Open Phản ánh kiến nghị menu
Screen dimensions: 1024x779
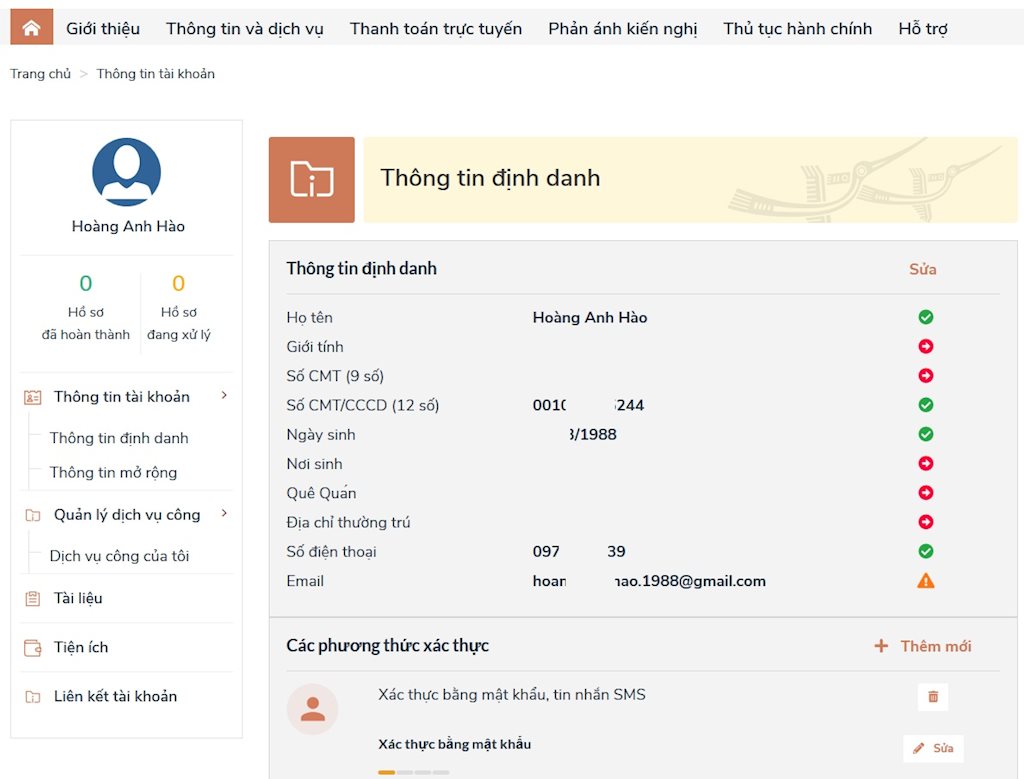[x=622, y=29]
